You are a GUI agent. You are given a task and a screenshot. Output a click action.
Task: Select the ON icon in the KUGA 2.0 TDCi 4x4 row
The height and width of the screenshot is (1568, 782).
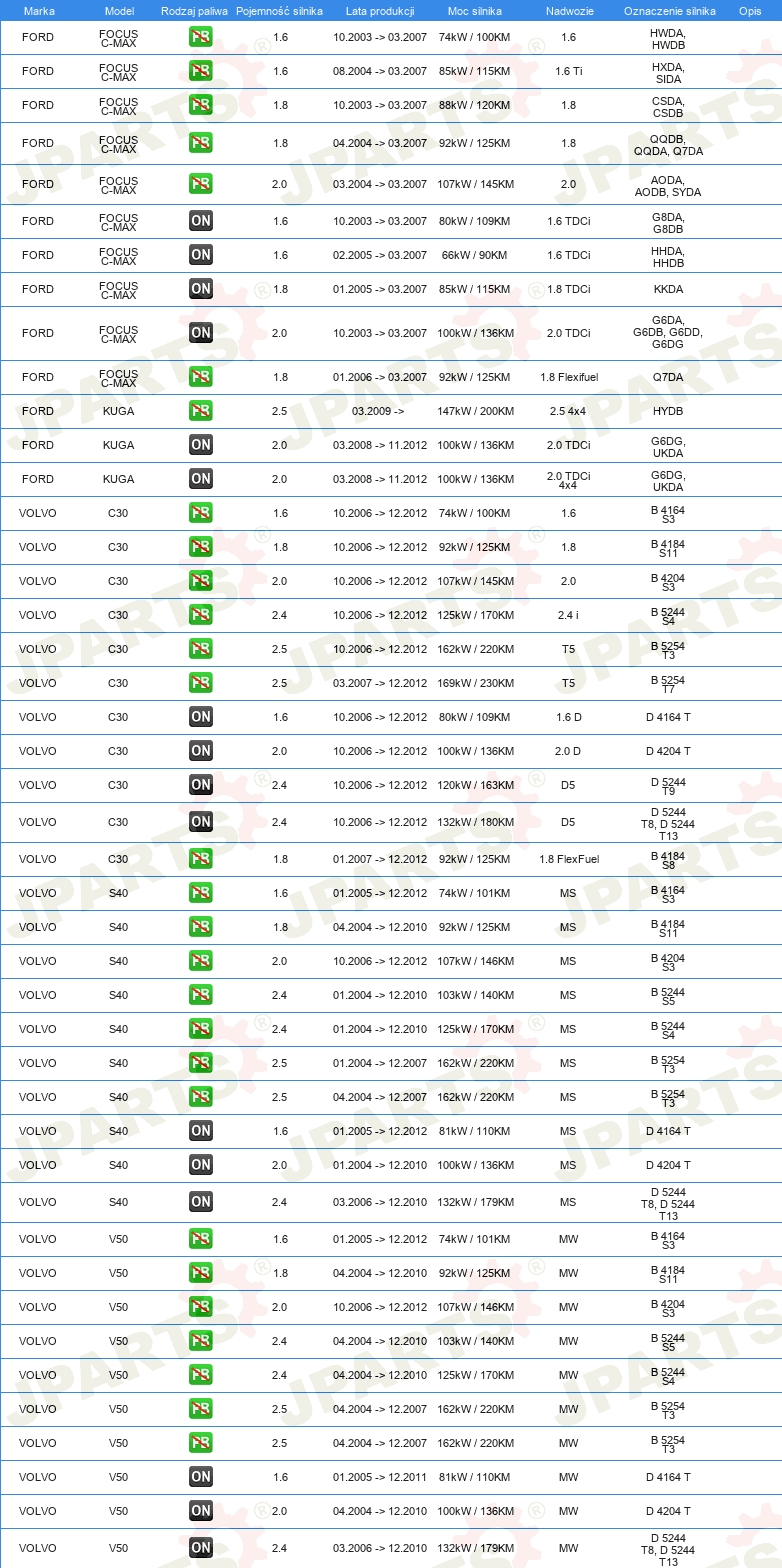coord(201,479)
